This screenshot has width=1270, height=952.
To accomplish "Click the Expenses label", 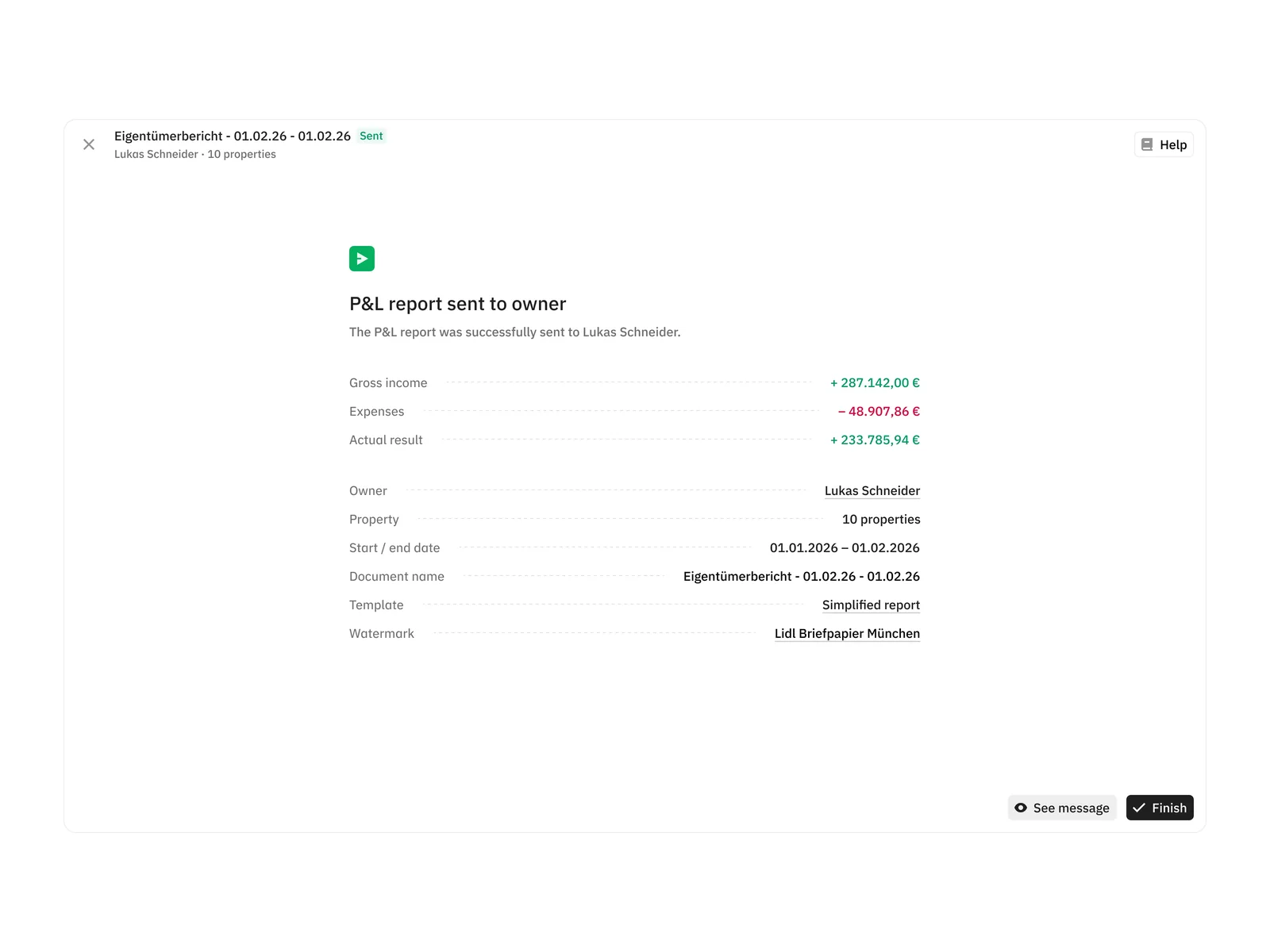I will [x=377, y=411].
